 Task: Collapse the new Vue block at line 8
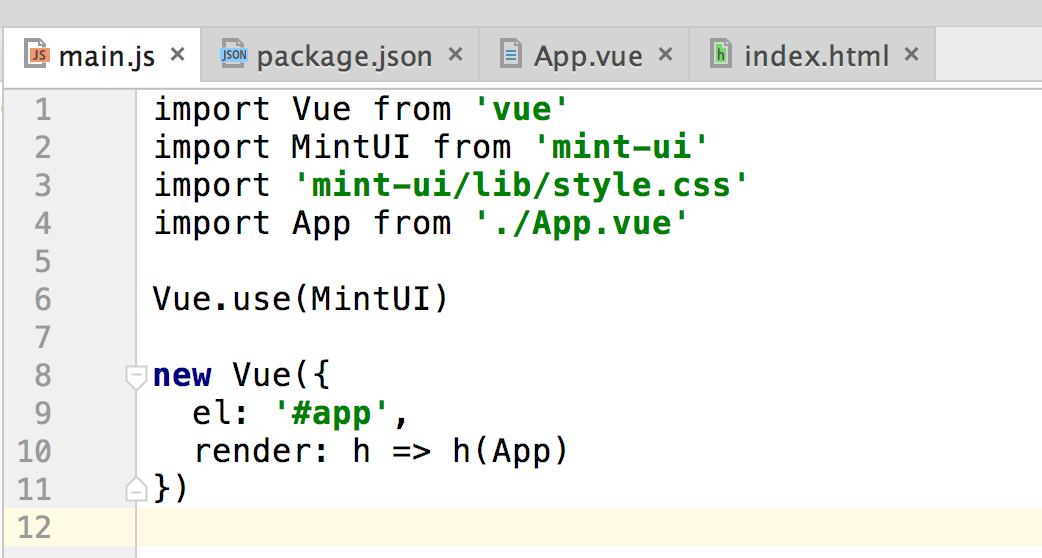click(136, 377)
